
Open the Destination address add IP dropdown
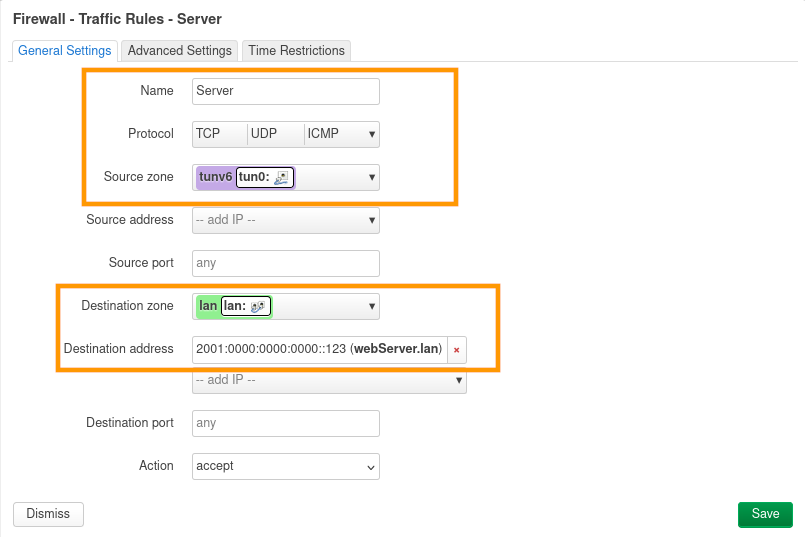point(459,381)
